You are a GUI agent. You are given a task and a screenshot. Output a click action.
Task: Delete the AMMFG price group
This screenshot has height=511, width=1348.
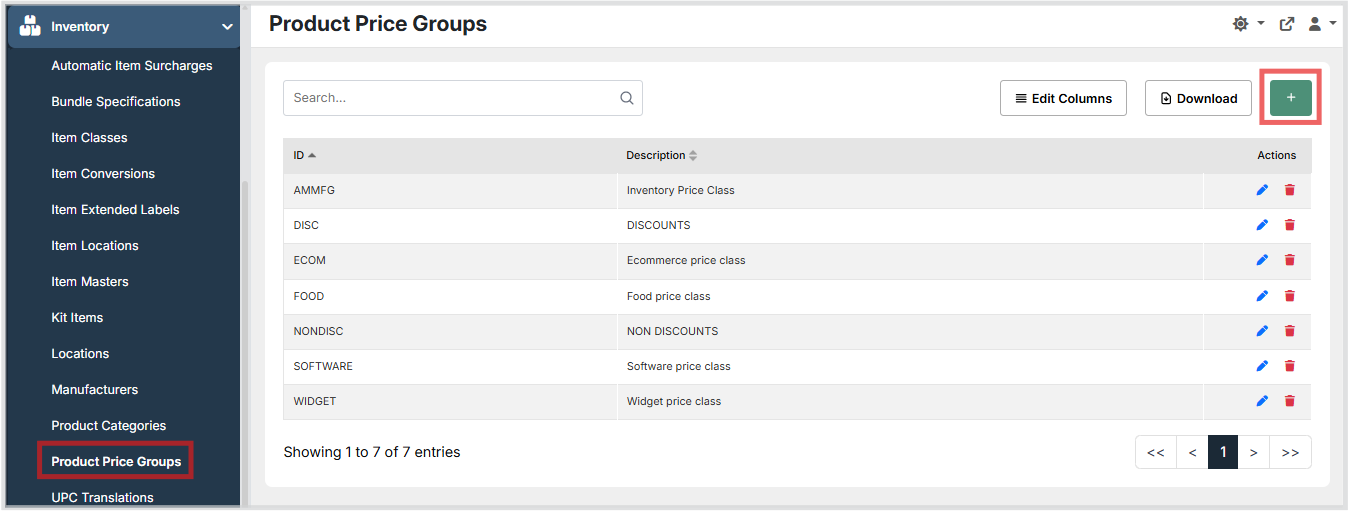[x=1290, y=190]
